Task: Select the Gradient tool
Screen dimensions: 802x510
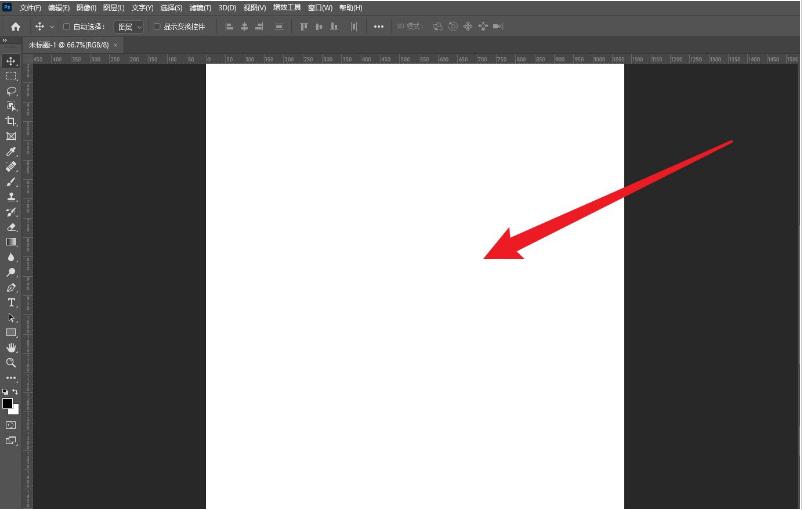Action: coord(11,242)
